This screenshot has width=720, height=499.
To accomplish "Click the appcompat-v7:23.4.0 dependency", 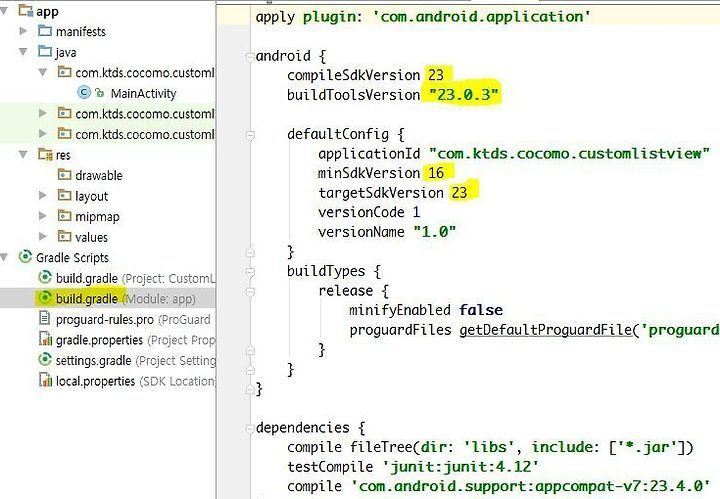I will (x=531, y=486).
